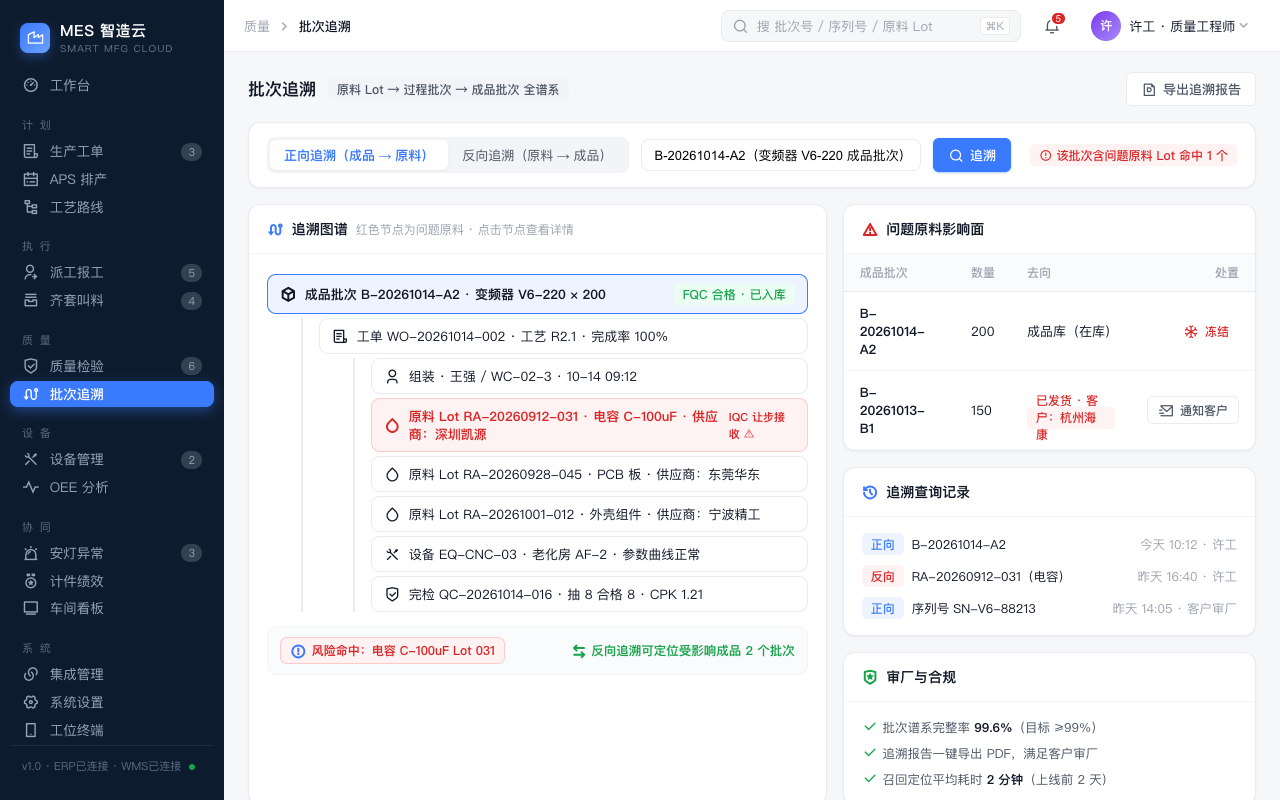The image size is (1280, 800).
Task: Open 工艺路线 menu item
Action: tap(112, 207)
